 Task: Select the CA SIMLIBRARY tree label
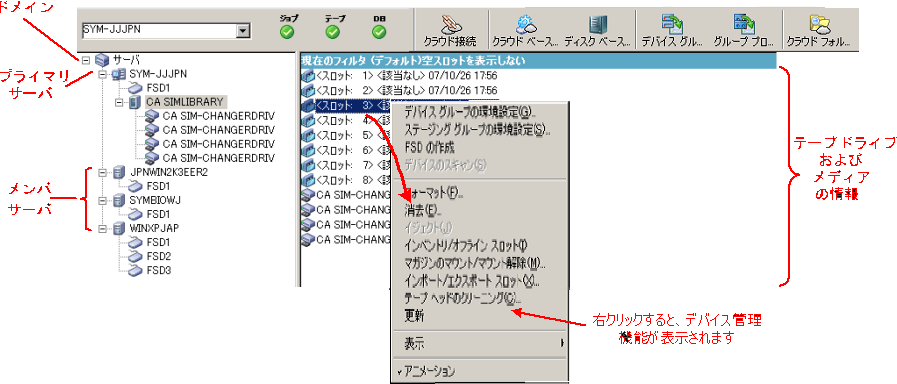[x=184, y=102]
